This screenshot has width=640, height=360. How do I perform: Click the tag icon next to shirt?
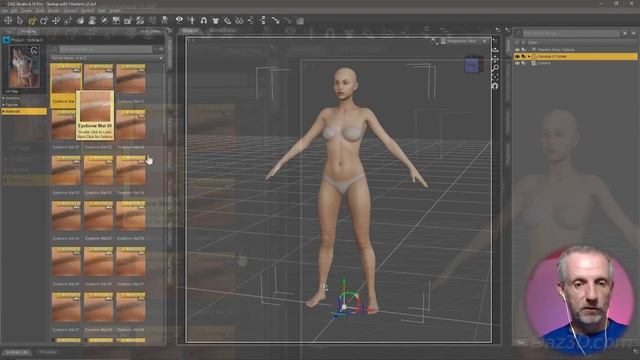[x=227, y=20]
